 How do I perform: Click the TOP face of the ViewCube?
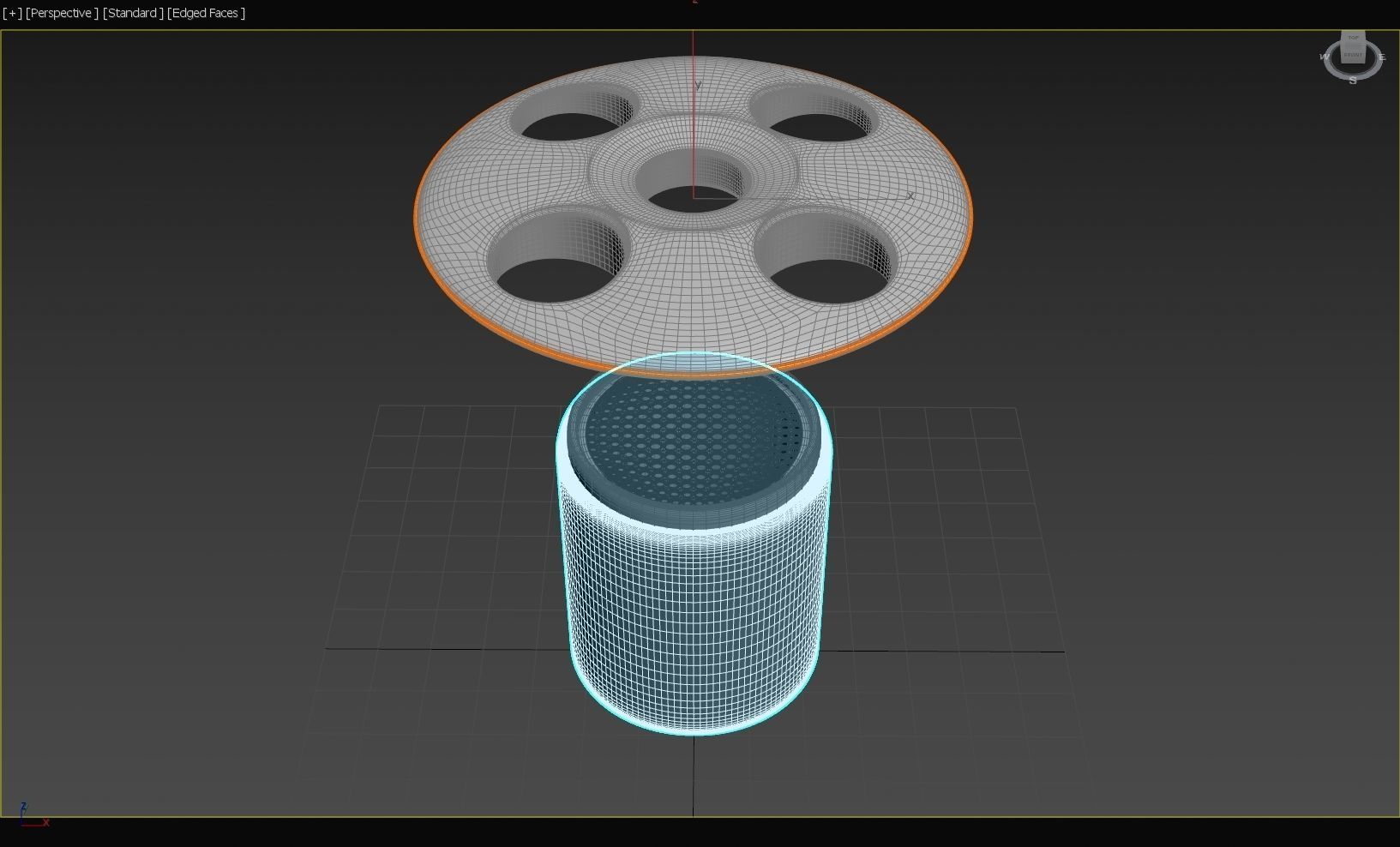1354,38
